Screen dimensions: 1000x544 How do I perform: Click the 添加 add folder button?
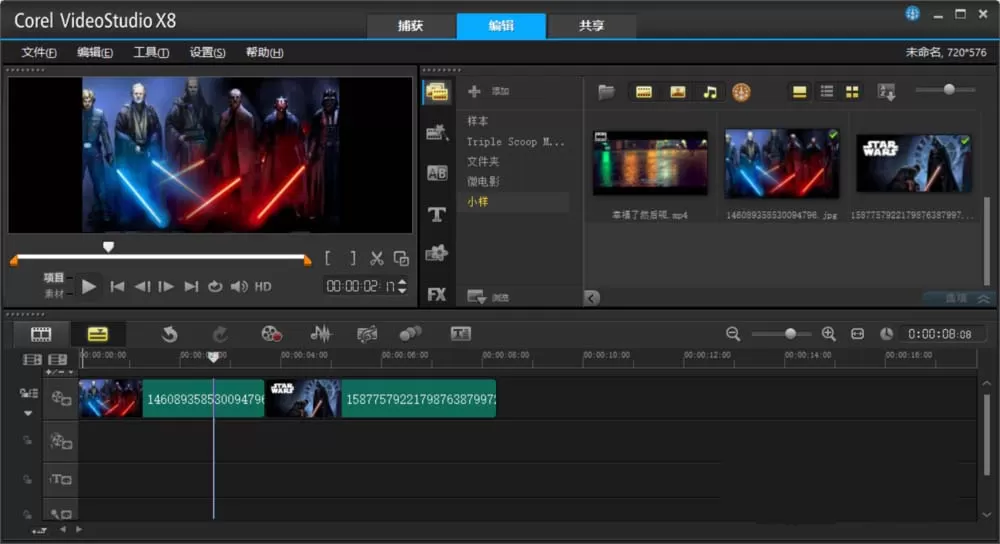(489, 91)
